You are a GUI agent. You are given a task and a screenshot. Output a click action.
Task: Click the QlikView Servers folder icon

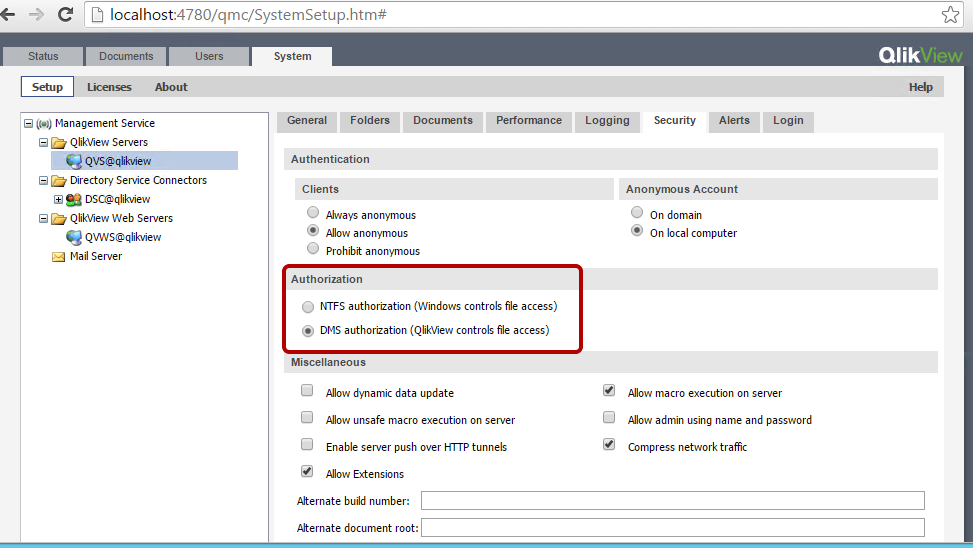(x=59, y=143)
